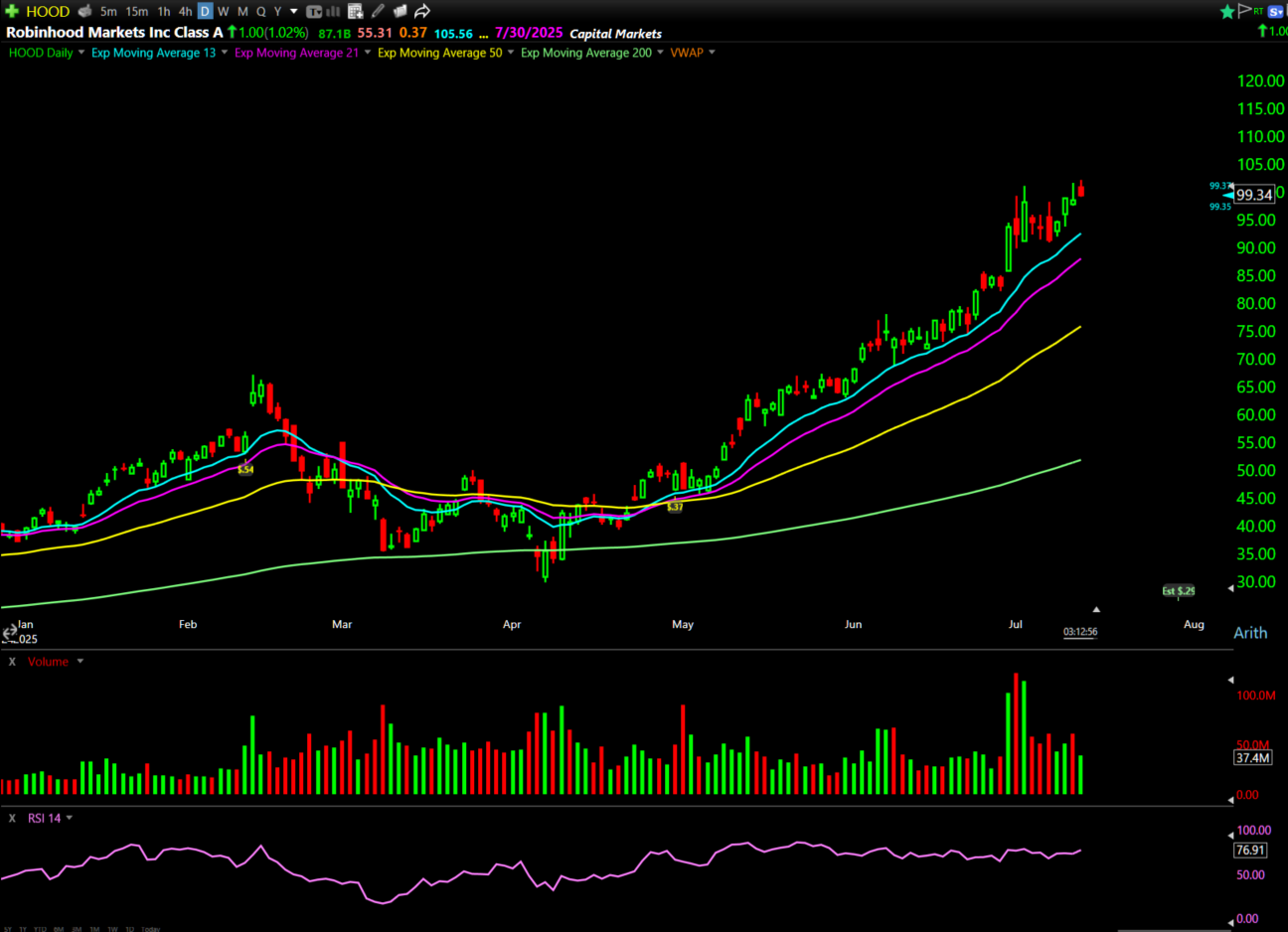1288x932 pixels.
Task: Switch to the 15m timeframe
Action: pos(137,11)
